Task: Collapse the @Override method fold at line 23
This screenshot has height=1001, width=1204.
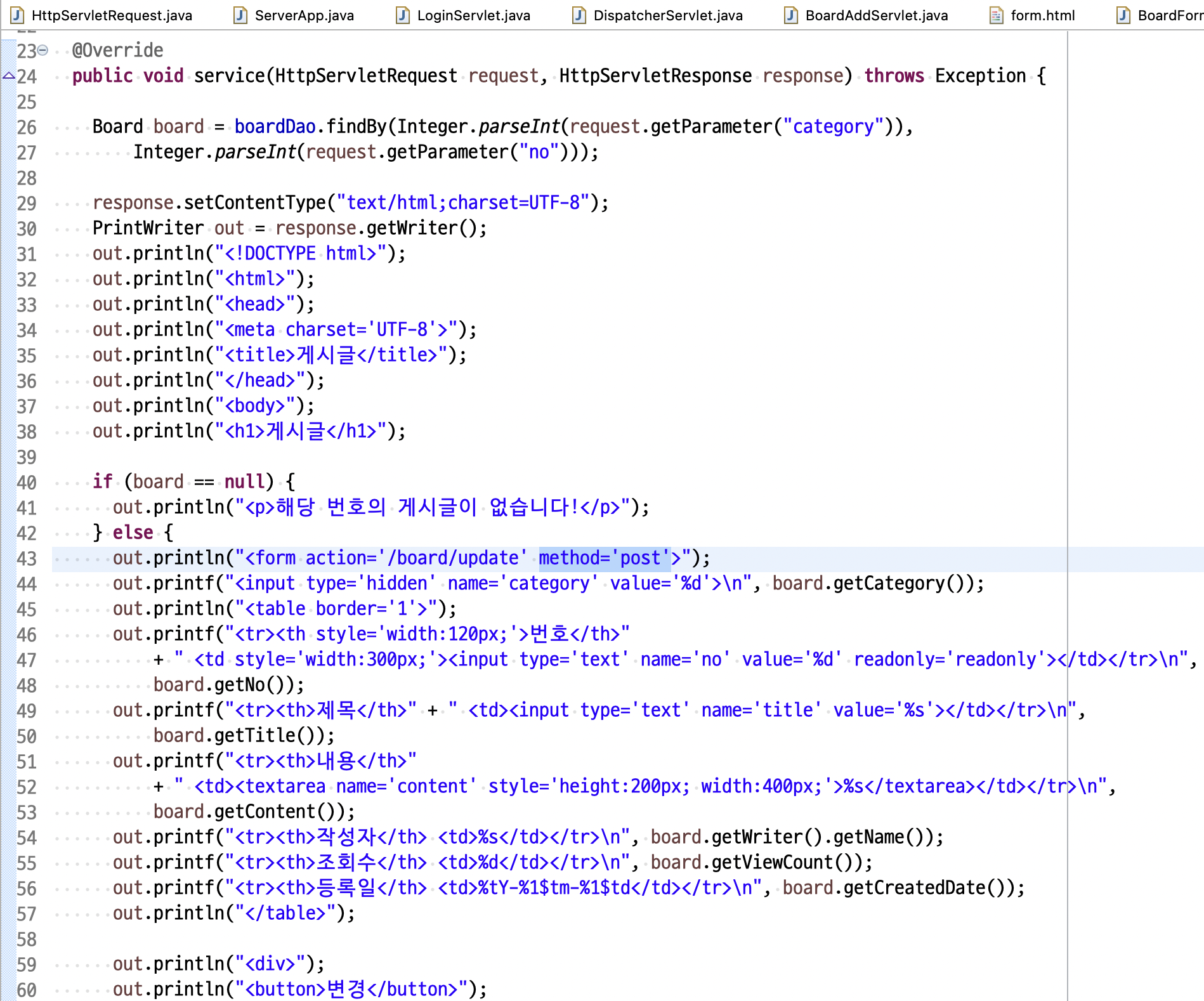Action: (43, 50)
